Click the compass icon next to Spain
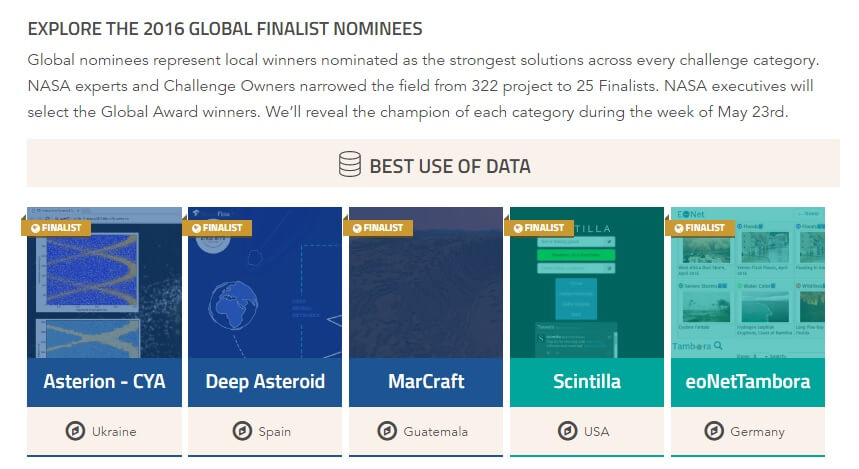This screenshot has width=859, height=469. tap(241, 431)
